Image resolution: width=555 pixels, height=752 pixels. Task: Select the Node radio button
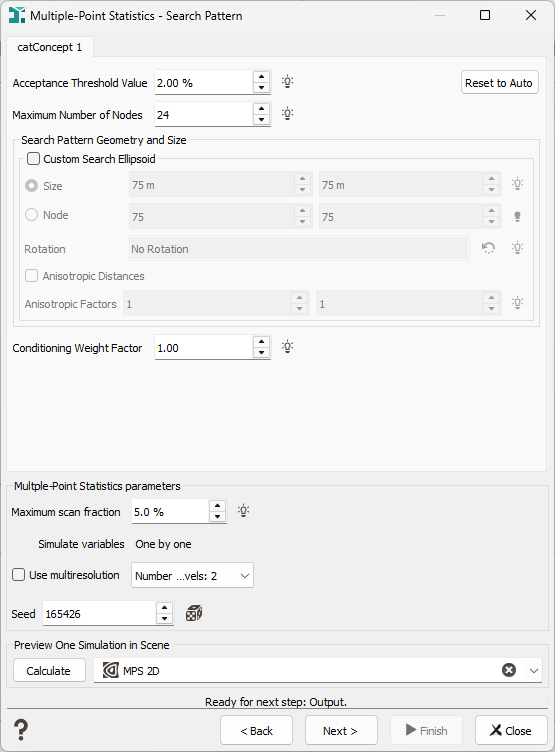[x=31, y=214]
